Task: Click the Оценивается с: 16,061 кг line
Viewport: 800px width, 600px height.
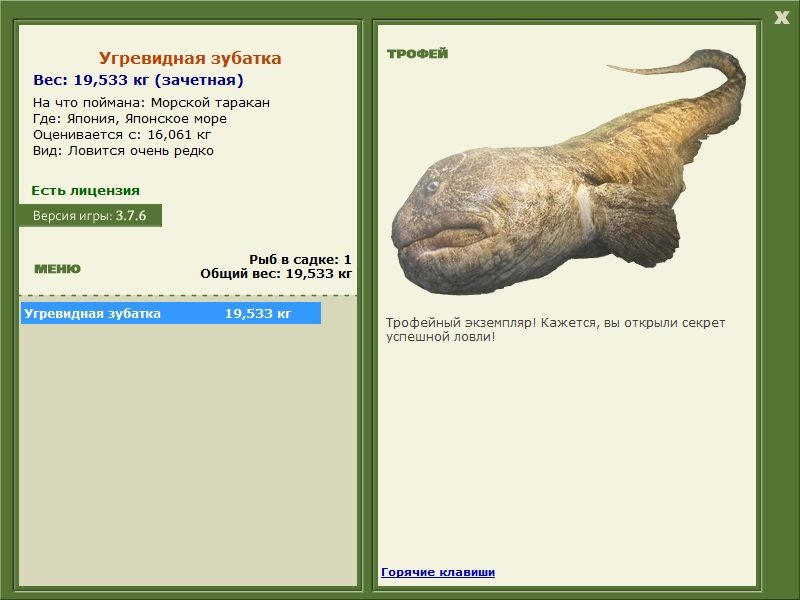Action: point(122,135)
